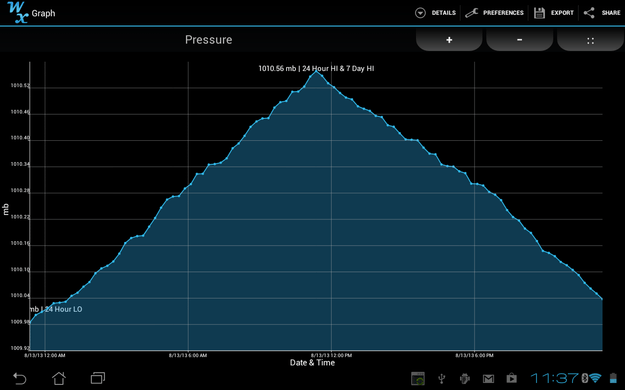
Task: Tap the 8/13/13 12:00 AM axis label
Action: pyautogui.click(x=45, y=355)
